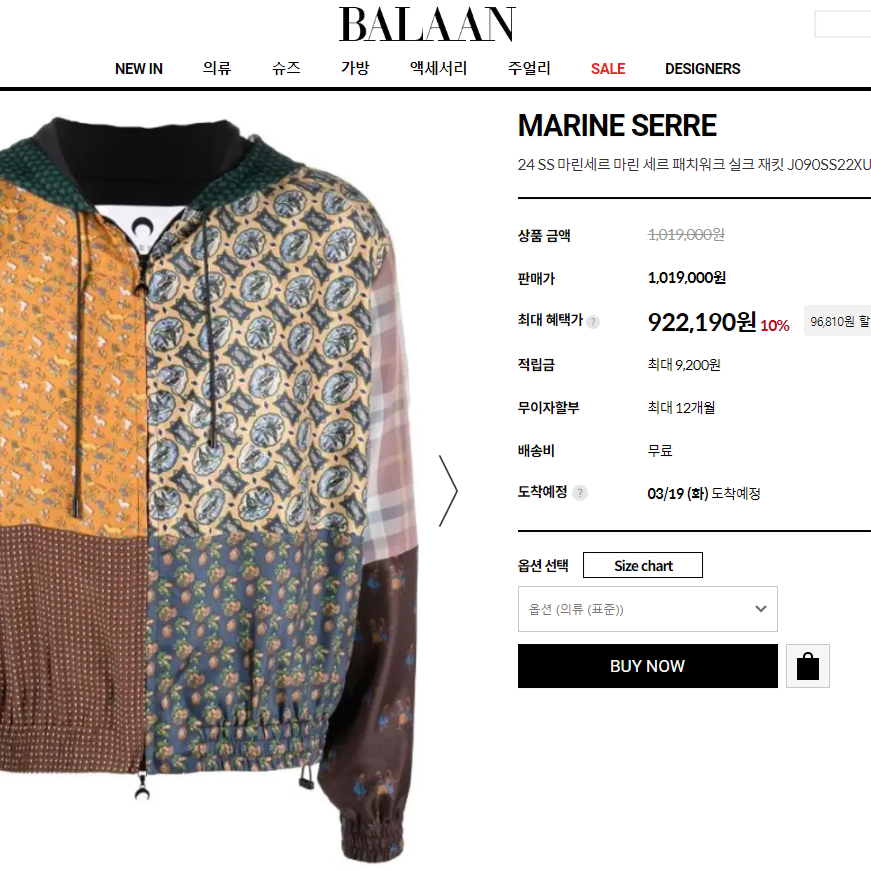Click the dropdown chevron arrow
Image resolution: width=871 pixels, height=871 pixels.
760,609
